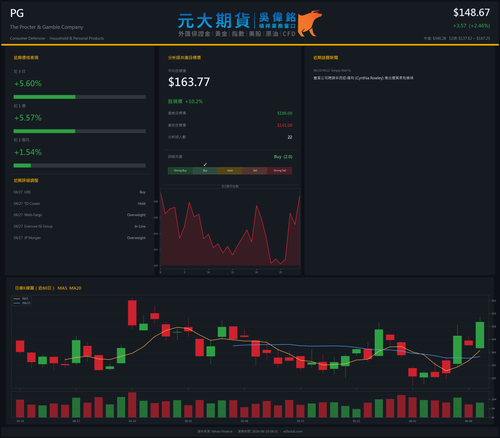The height and width of the screenshot is (438, 500).
Task: Click the JP Morgan rating row
Action: pos(80,238)
